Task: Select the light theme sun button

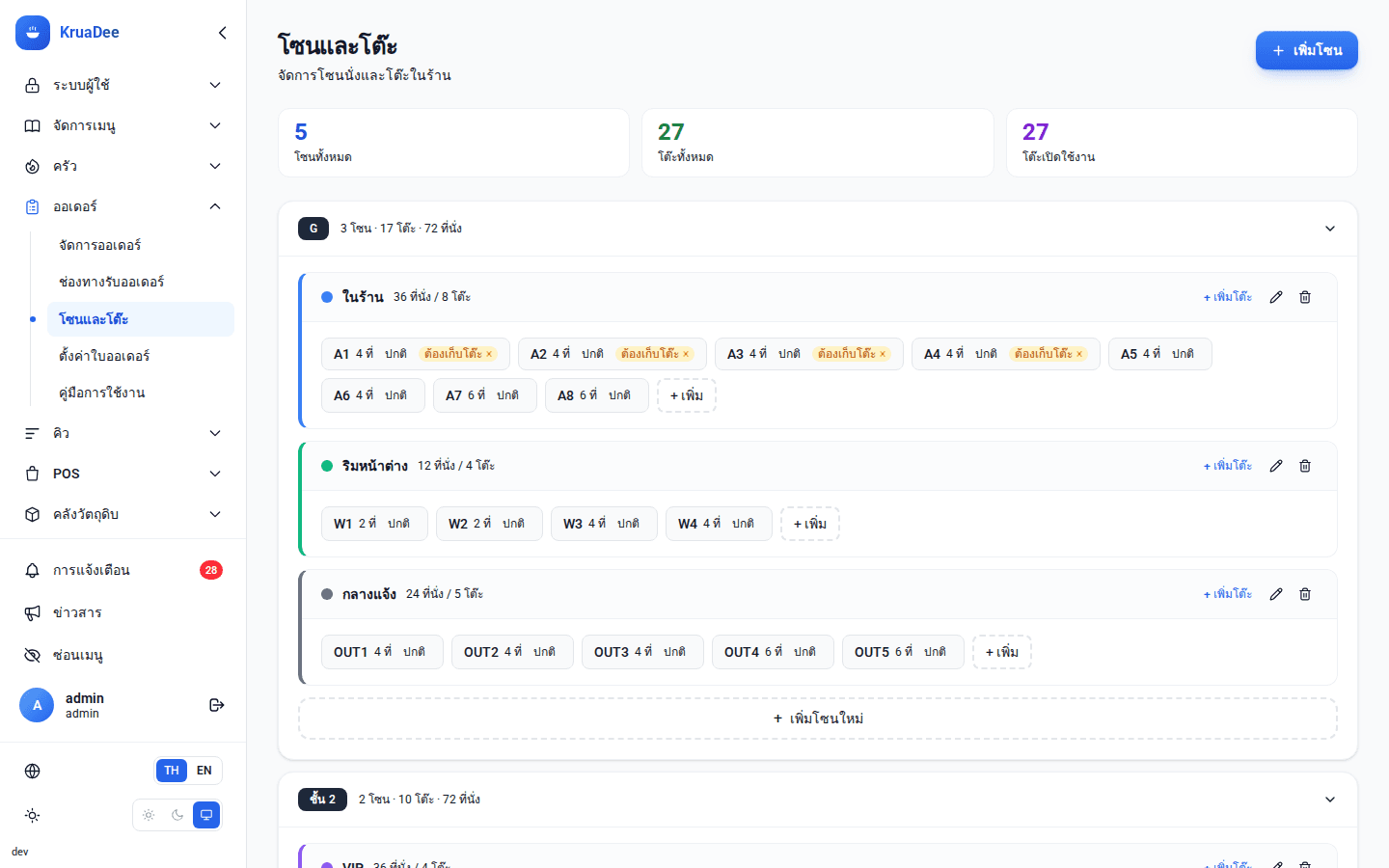Action: [x=149, y=815]
